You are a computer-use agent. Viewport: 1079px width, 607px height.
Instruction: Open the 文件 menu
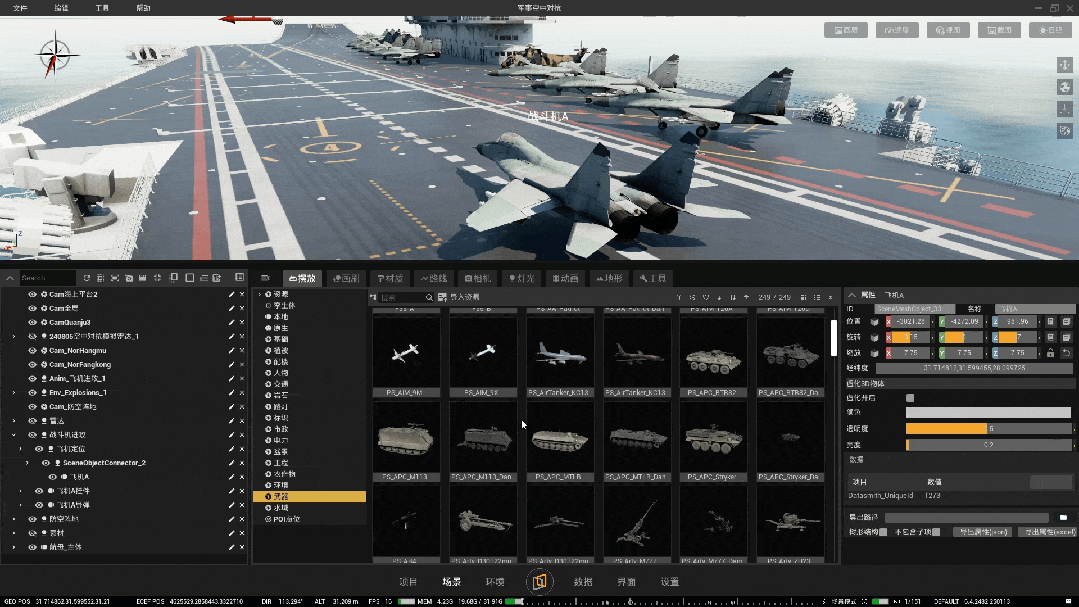[20, 7]
